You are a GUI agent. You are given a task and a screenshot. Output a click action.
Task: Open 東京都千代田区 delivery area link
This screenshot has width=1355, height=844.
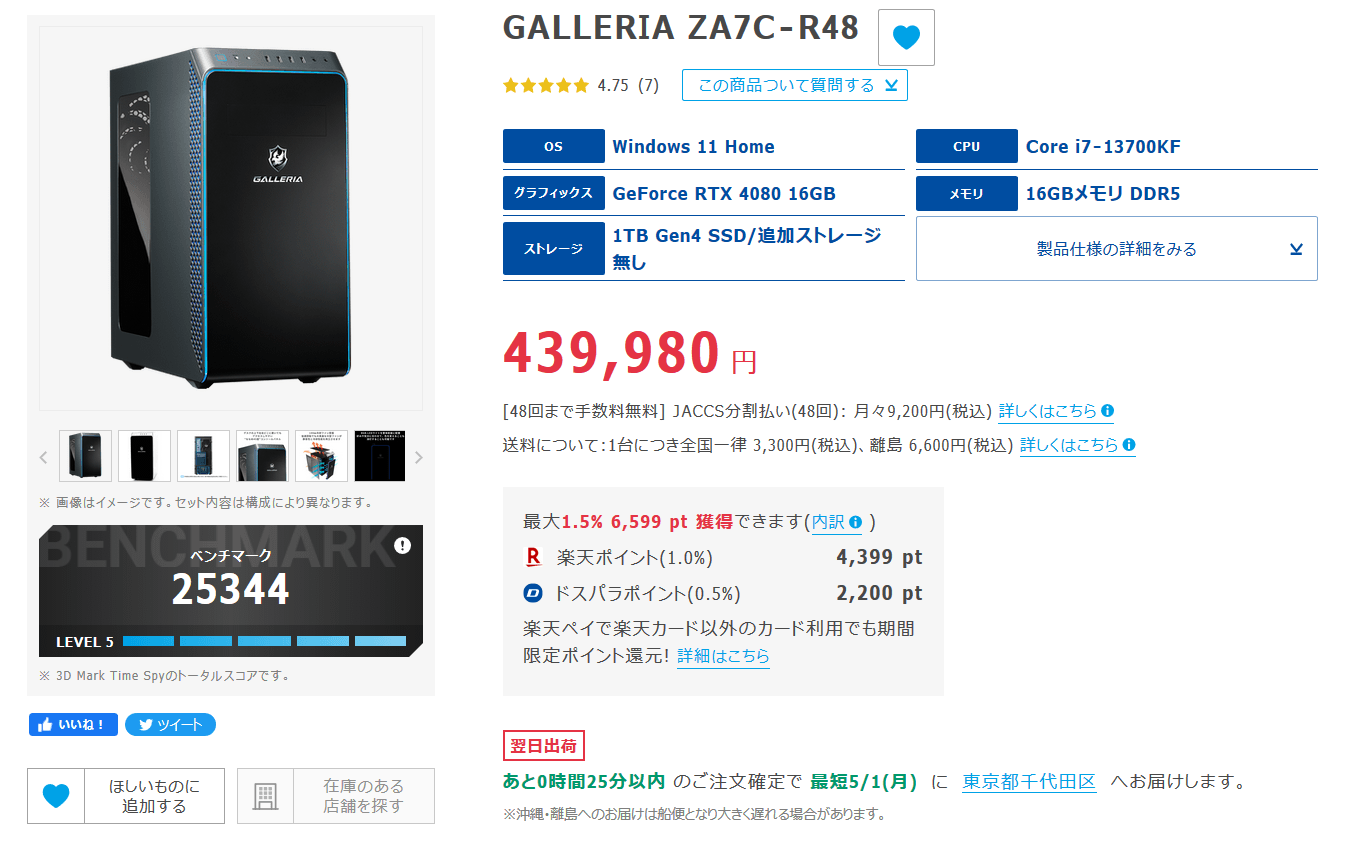[1029, 782]
